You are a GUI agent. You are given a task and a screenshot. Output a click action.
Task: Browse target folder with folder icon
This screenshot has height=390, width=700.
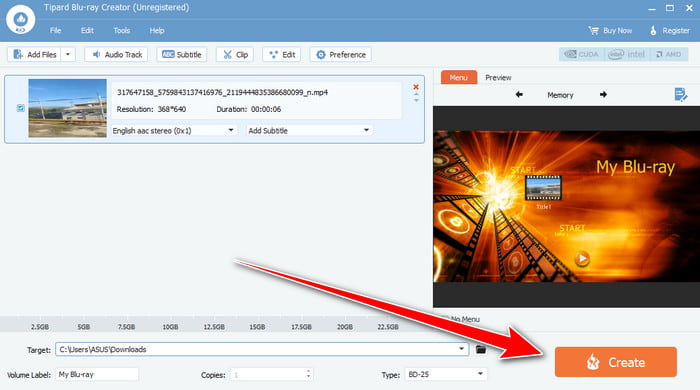480,349
